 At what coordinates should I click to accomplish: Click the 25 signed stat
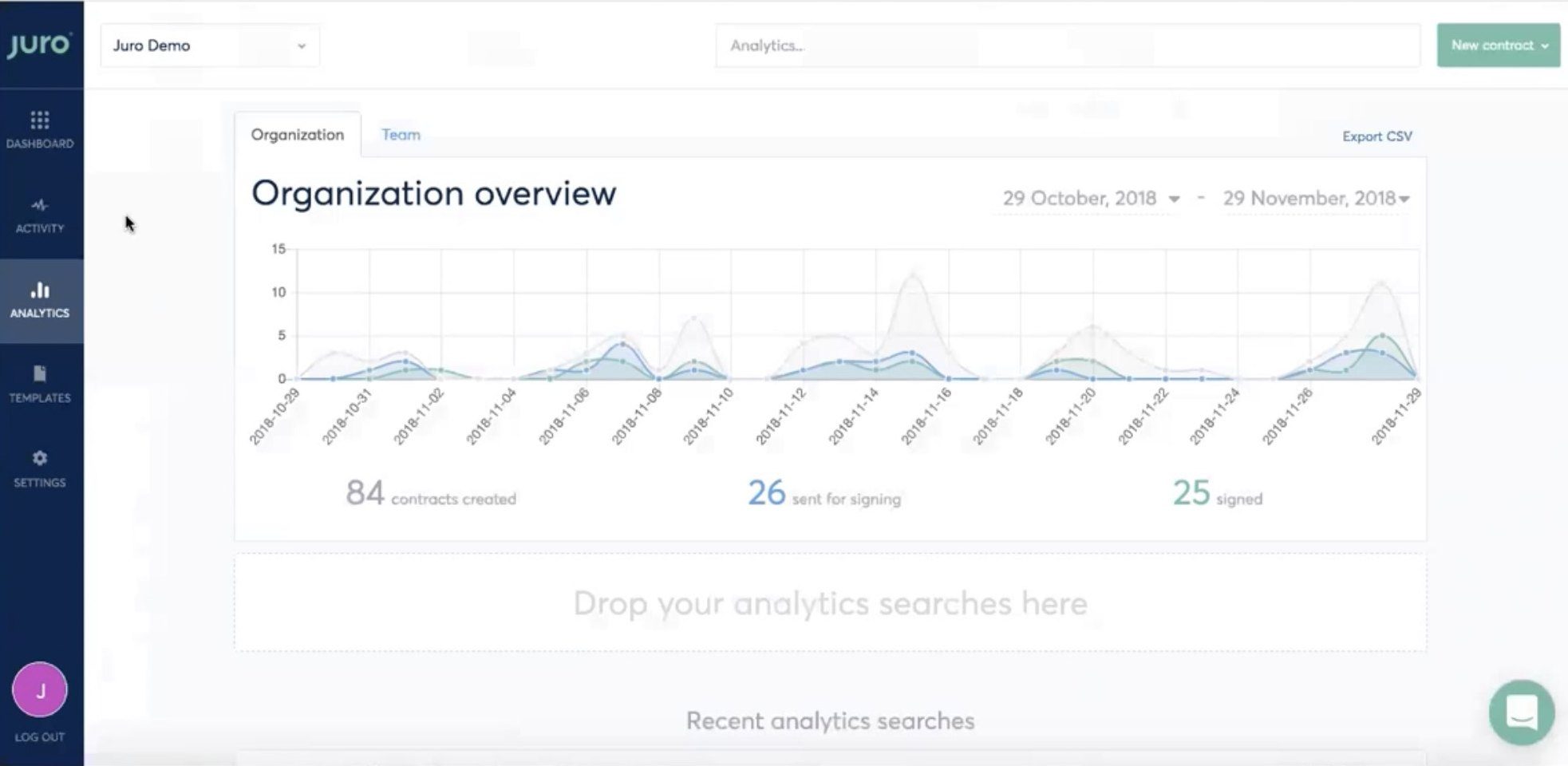point(1217,494)
